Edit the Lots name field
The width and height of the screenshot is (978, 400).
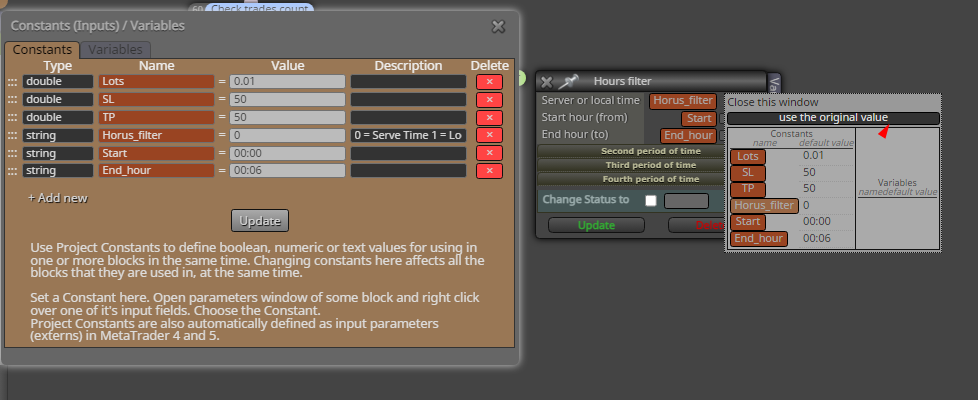(x=157, y=82)
